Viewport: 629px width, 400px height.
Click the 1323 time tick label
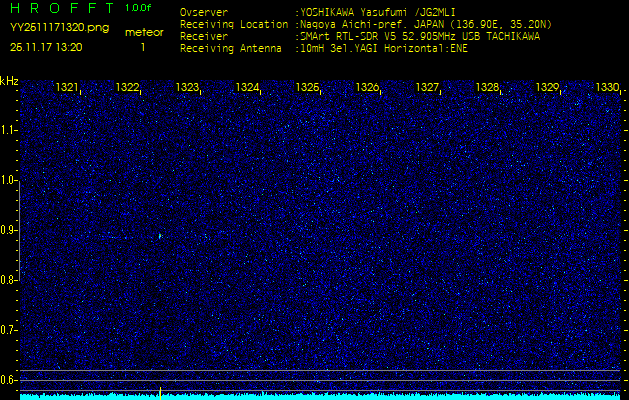click(187, 88)
